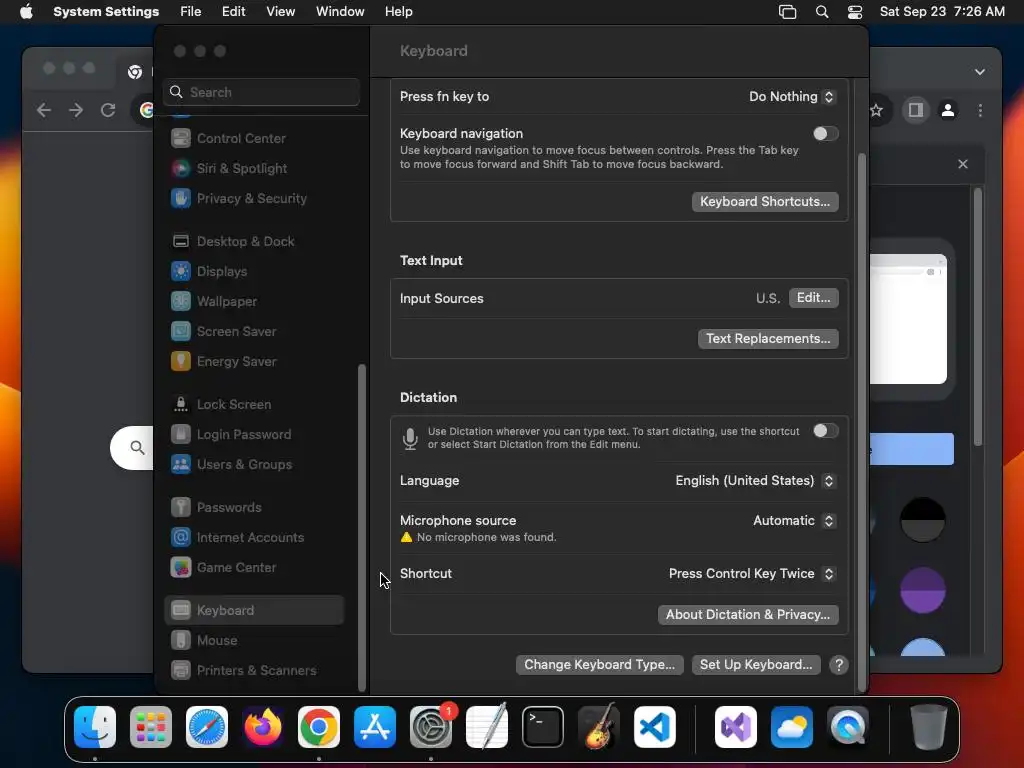Open the Microphone source dropdown
1024x768 pixels.
click(x=794, y=520)
